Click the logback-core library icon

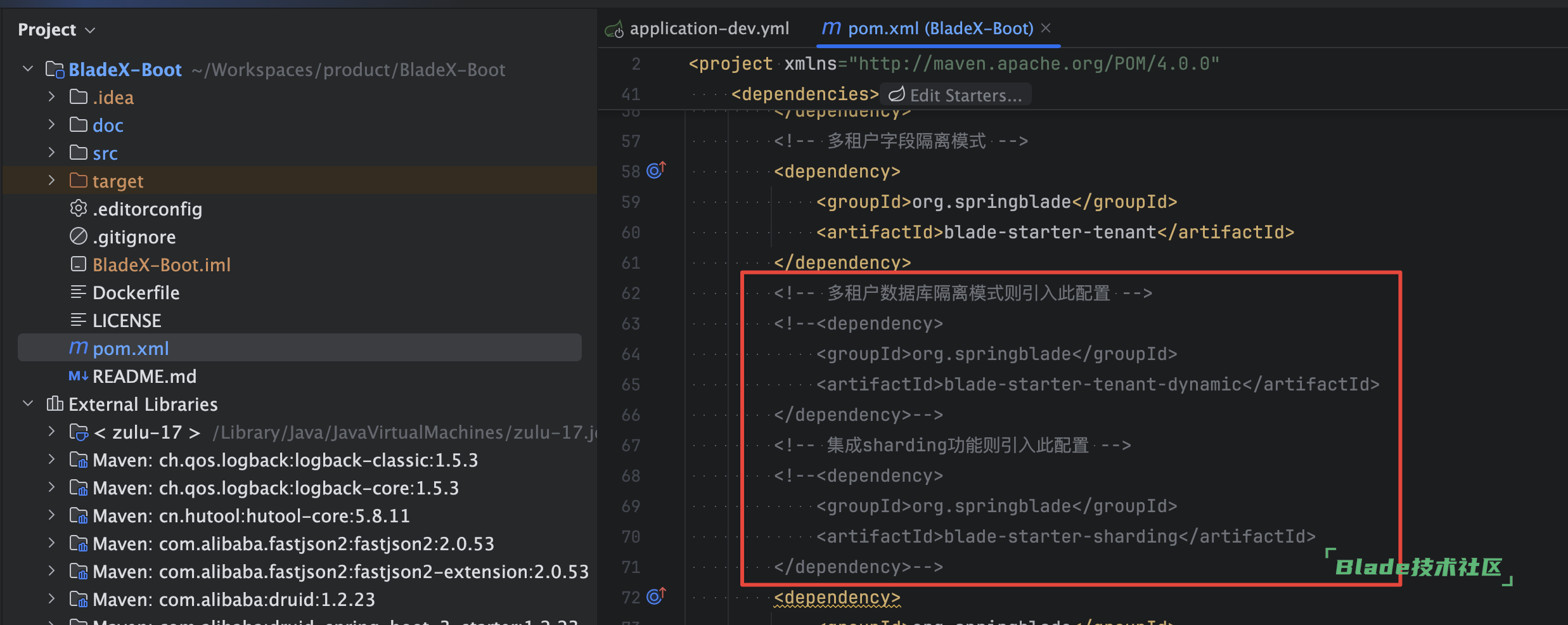pyautogui.click(x=79, y=487)
